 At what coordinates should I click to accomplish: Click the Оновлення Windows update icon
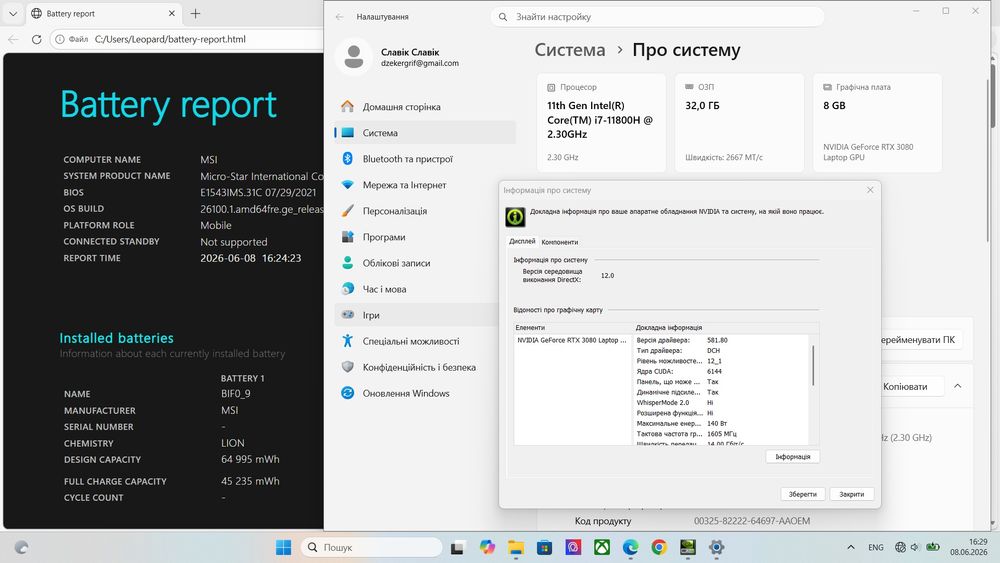pos(348,393)
